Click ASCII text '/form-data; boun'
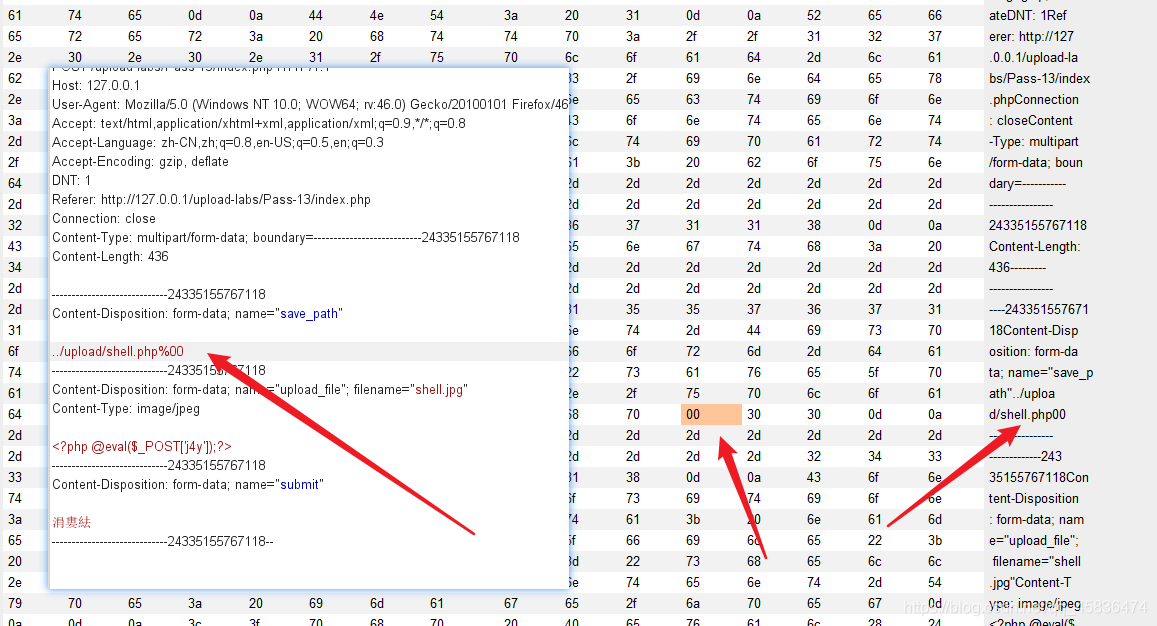 pyautogui.click(x=1036, y=162)
